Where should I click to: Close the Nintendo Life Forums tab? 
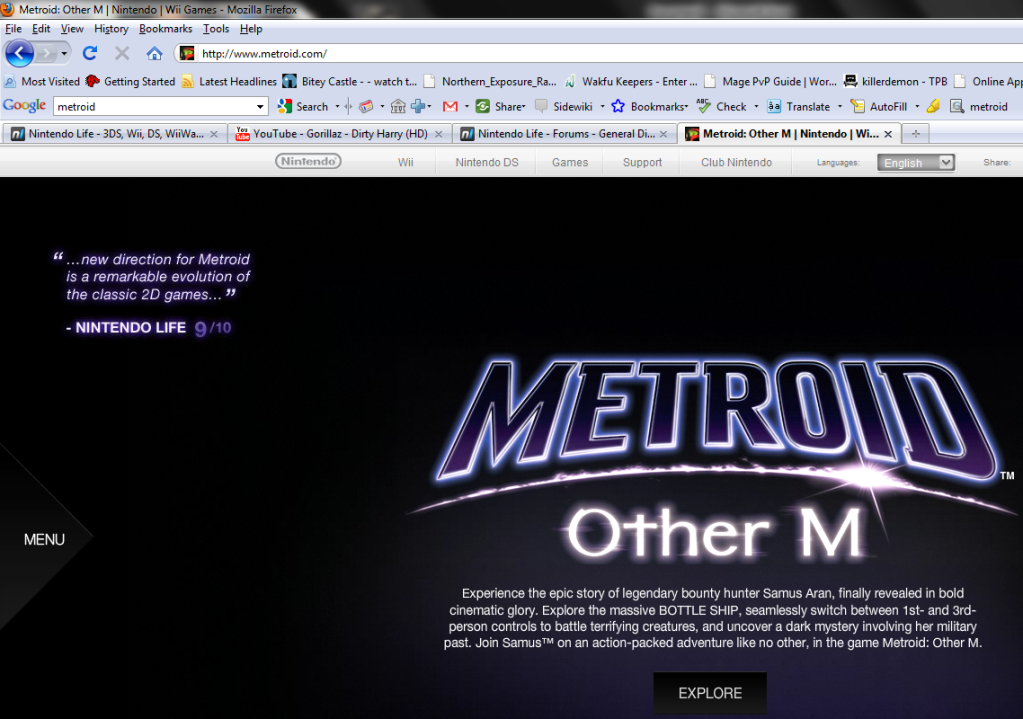(x=666, y=133)
